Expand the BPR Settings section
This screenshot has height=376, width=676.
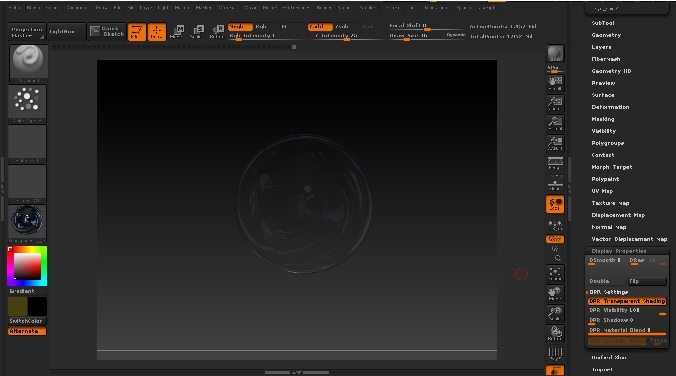pos(609,292)
